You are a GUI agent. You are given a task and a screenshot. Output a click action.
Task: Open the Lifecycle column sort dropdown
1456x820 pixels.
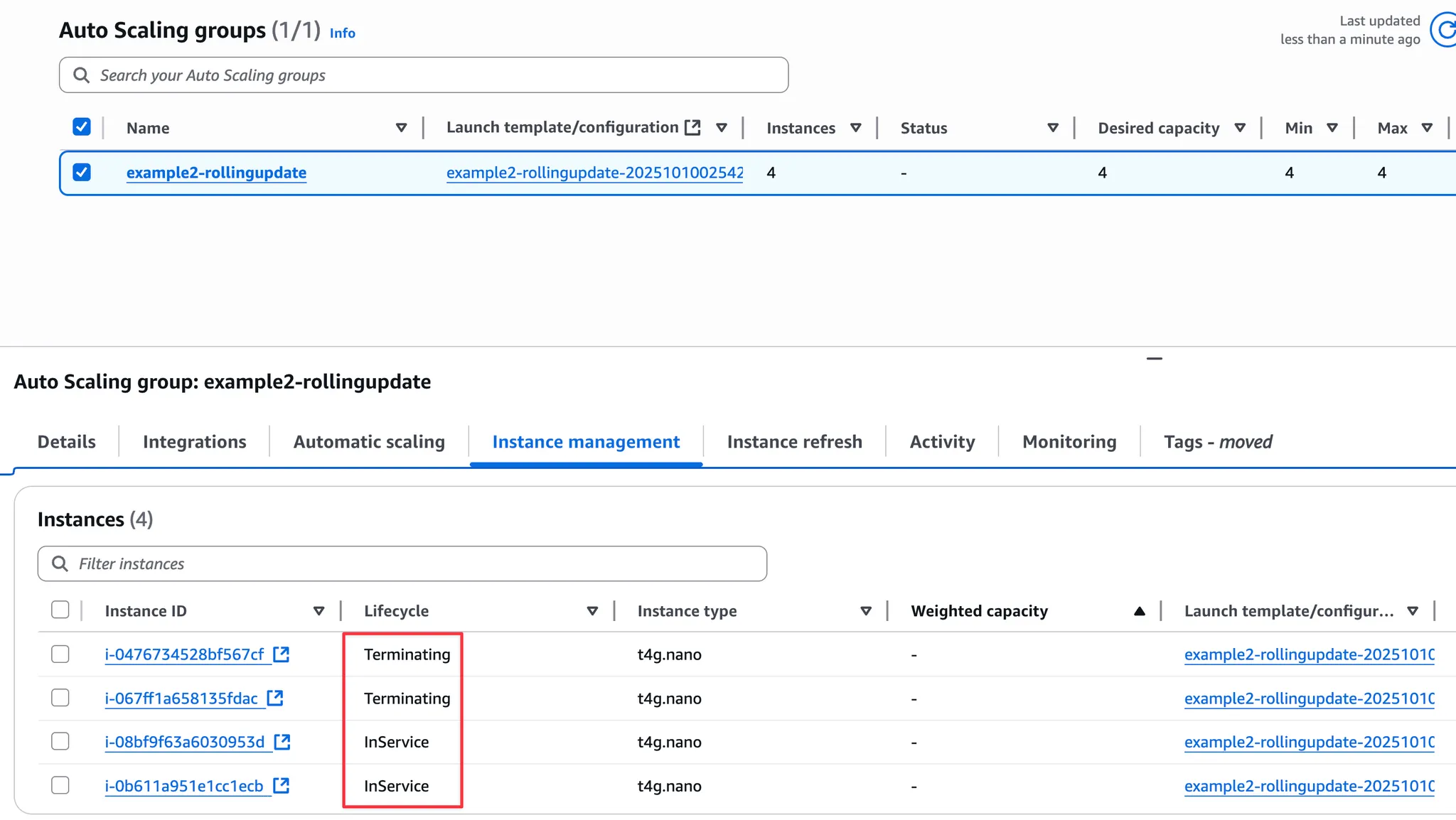coord(592,611)
